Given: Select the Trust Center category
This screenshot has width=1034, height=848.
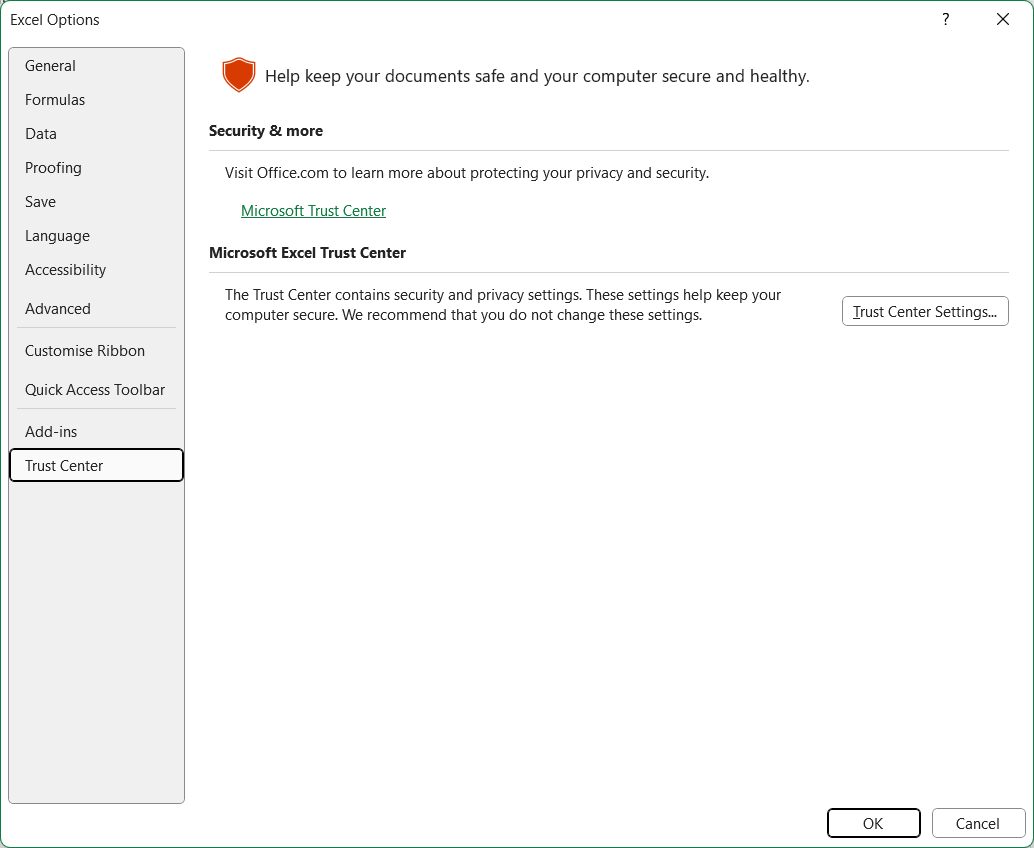Looking at the screenshot, I should 64,466.
